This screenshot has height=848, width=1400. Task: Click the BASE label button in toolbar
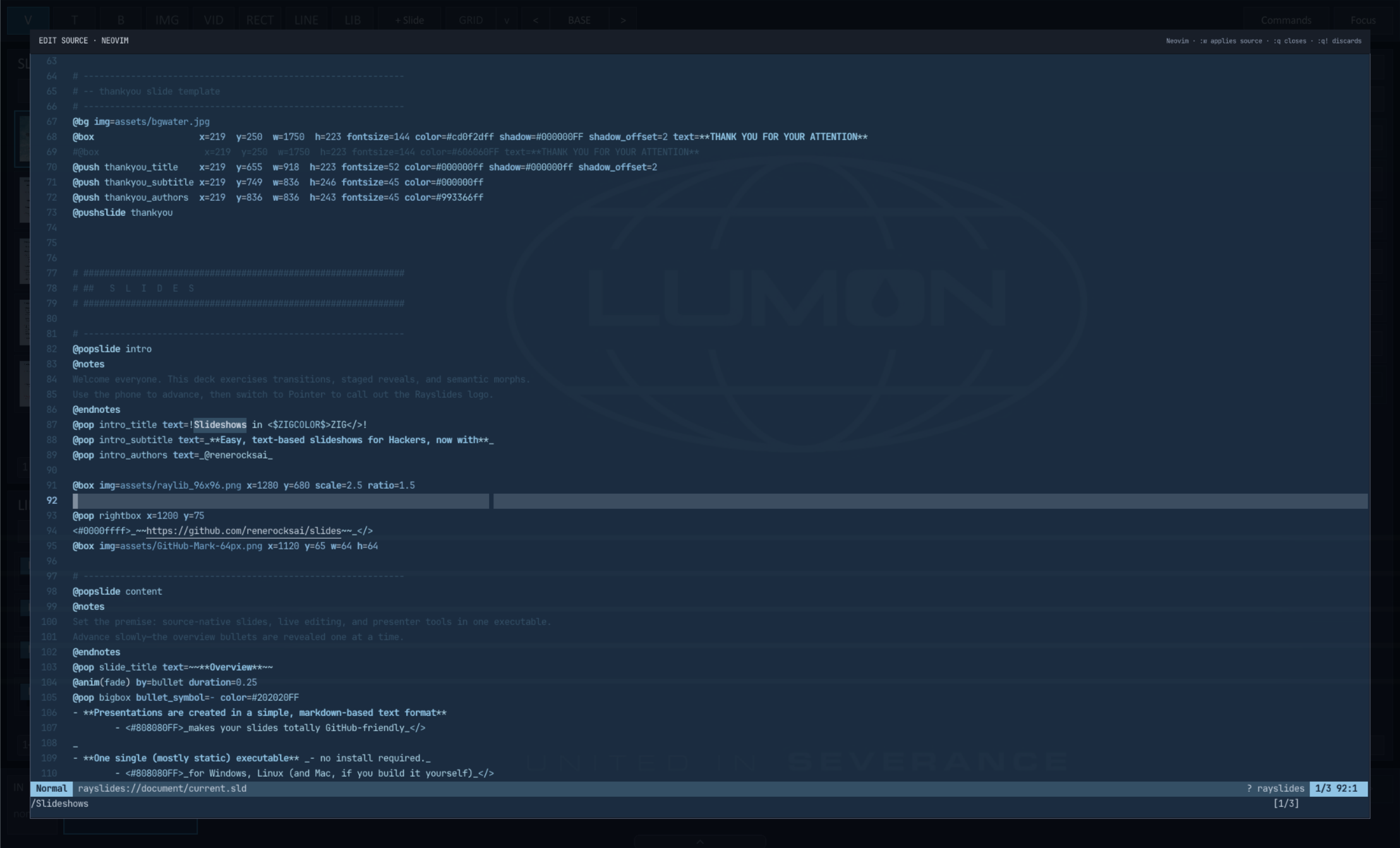point(579,20)
